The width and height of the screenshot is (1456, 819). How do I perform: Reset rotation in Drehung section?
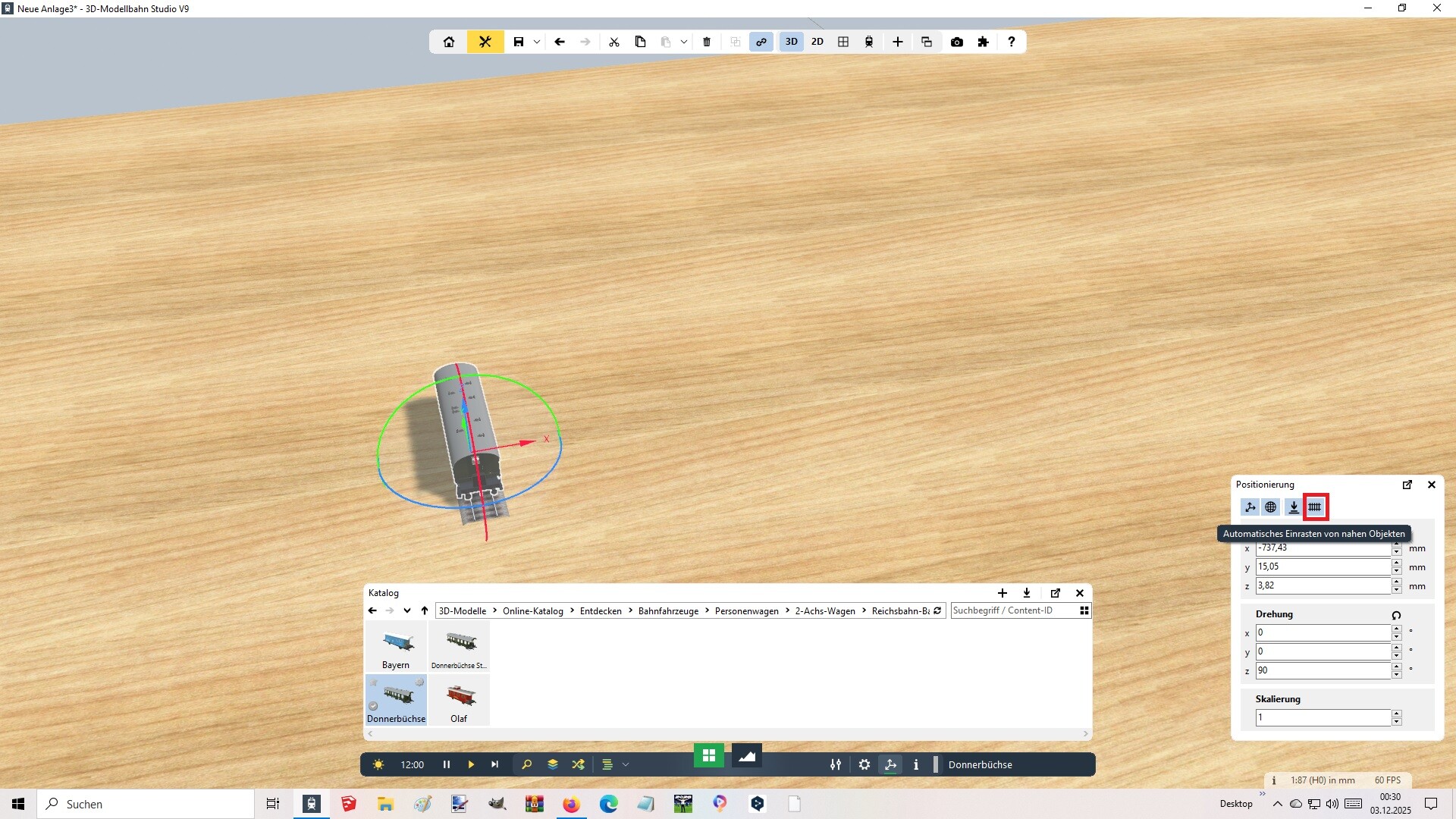tap(1396, 615)
